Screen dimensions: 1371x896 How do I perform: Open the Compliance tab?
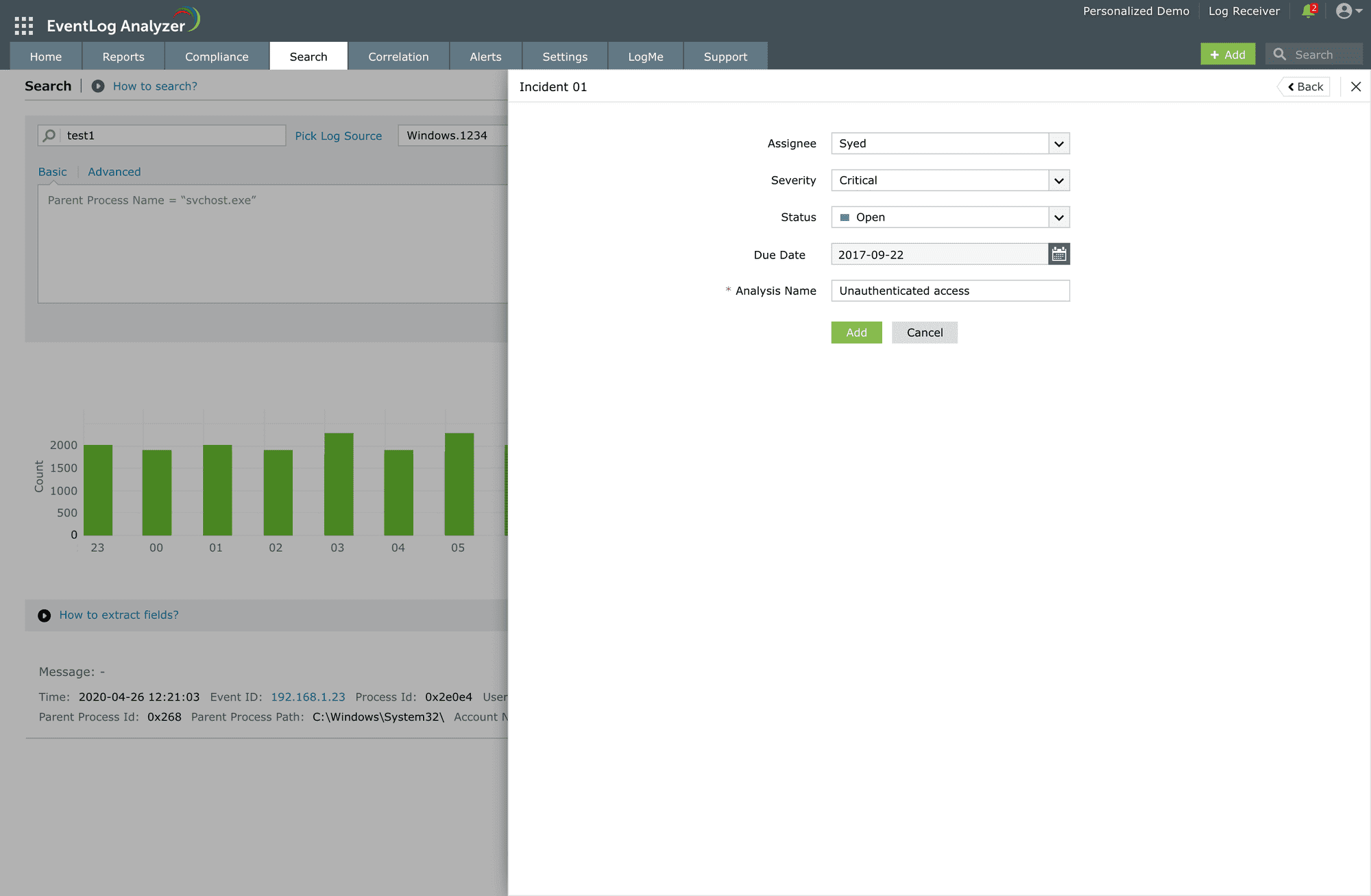tap(217, 56)
